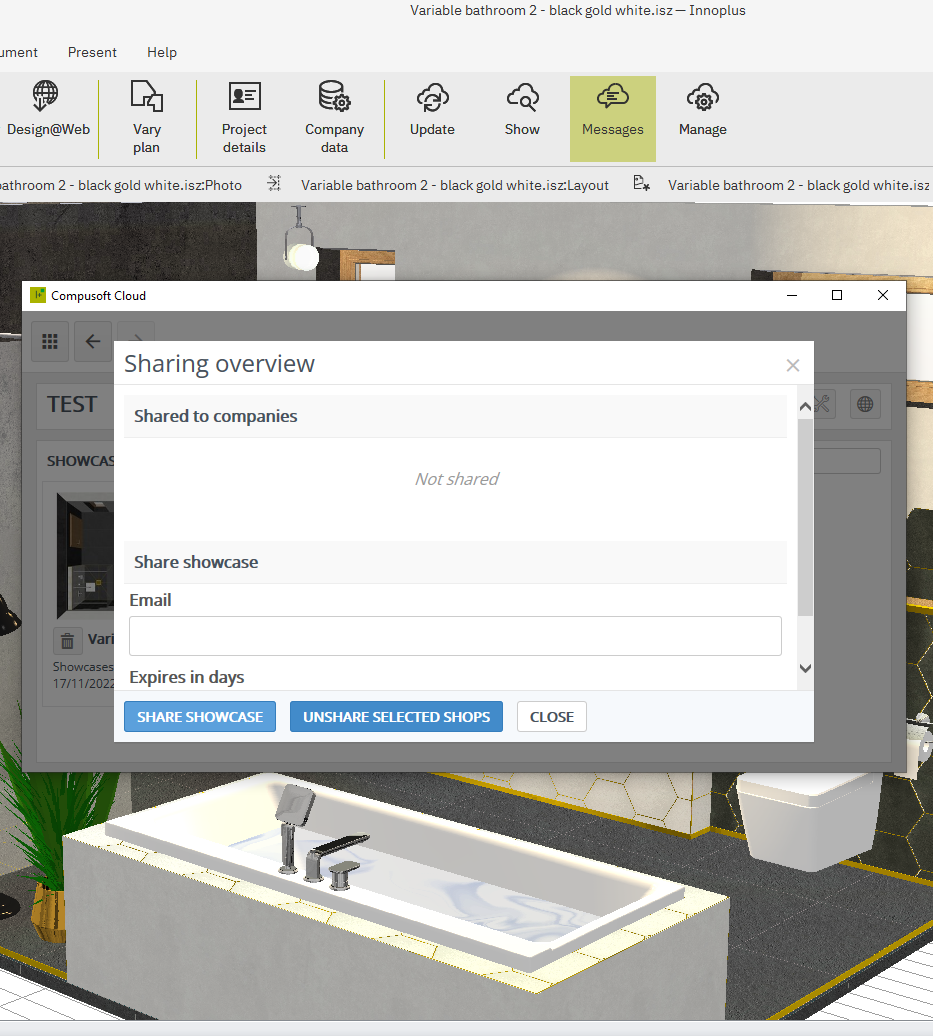Image resolution: width=933 pixels, height=1036 pixels.
Task: Open the Help menu
Action: (x=162, y=52)
